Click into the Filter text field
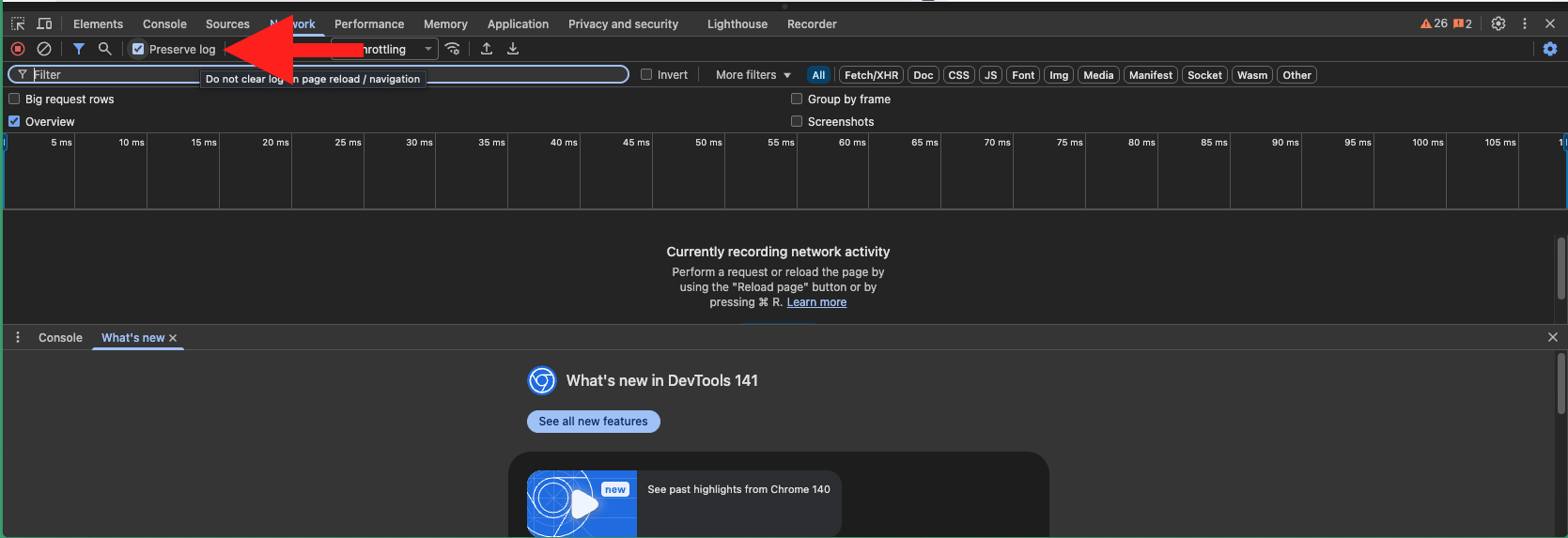The width and height of the screenshot is (1568, 538). coord(113,75)
